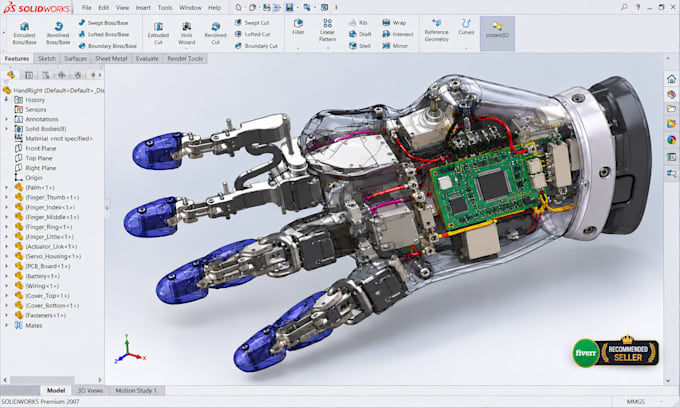The image size is (680, 408).
Task: Open the Curves tool
Action: click(466, 27)
